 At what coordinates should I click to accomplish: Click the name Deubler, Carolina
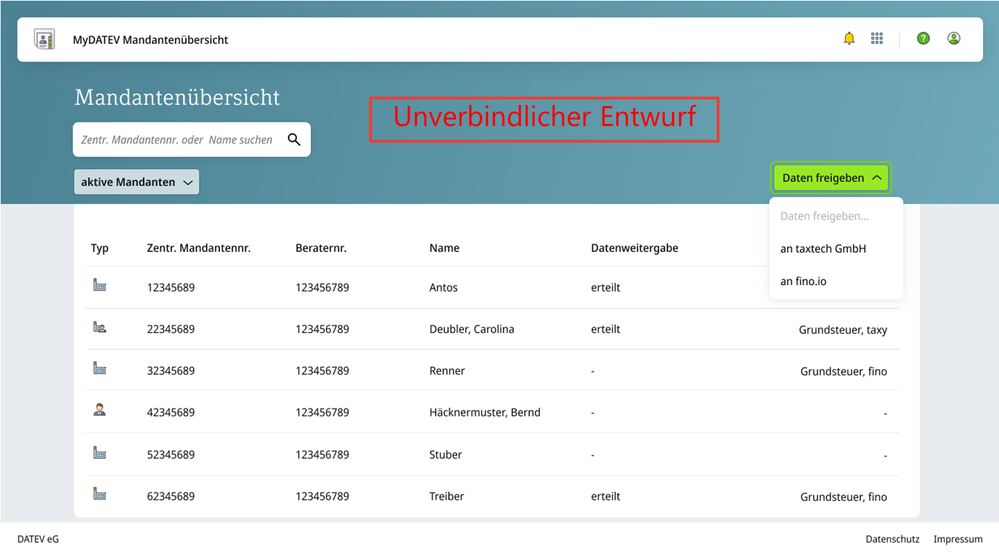point(471,329)
